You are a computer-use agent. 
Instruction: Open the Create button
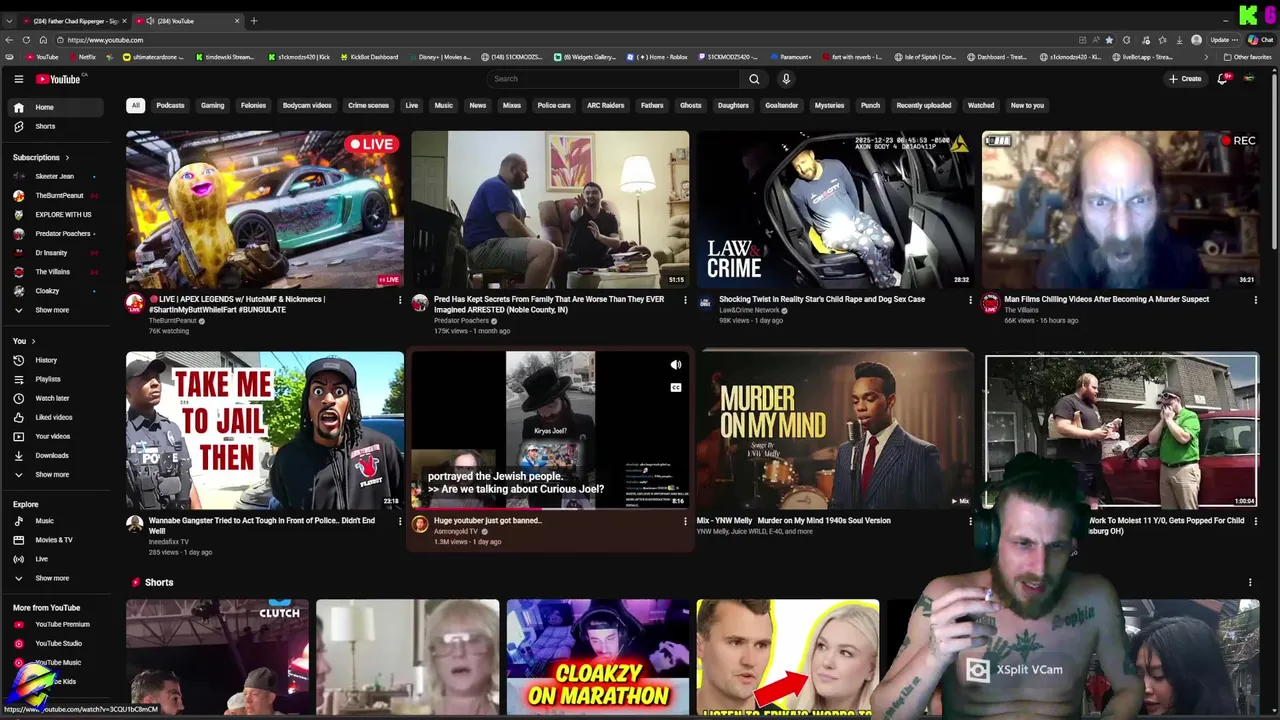coord(1185,79)
